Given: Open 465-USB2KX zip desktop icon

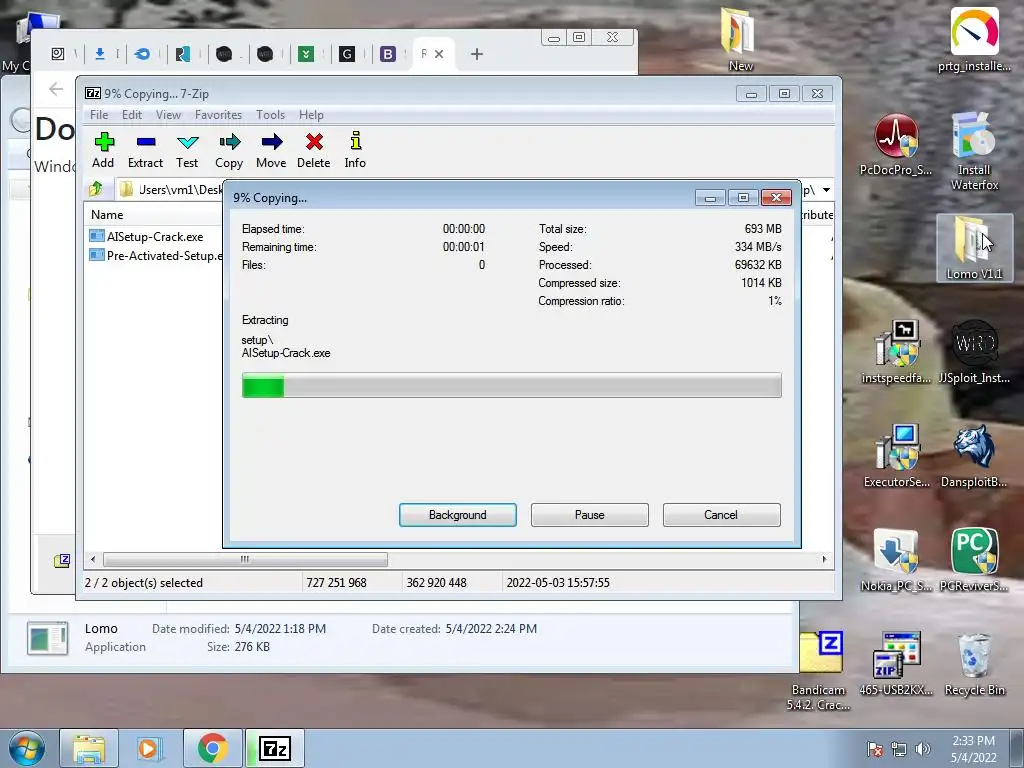Looking at the screenshot, I should click(x=896, y=664).
